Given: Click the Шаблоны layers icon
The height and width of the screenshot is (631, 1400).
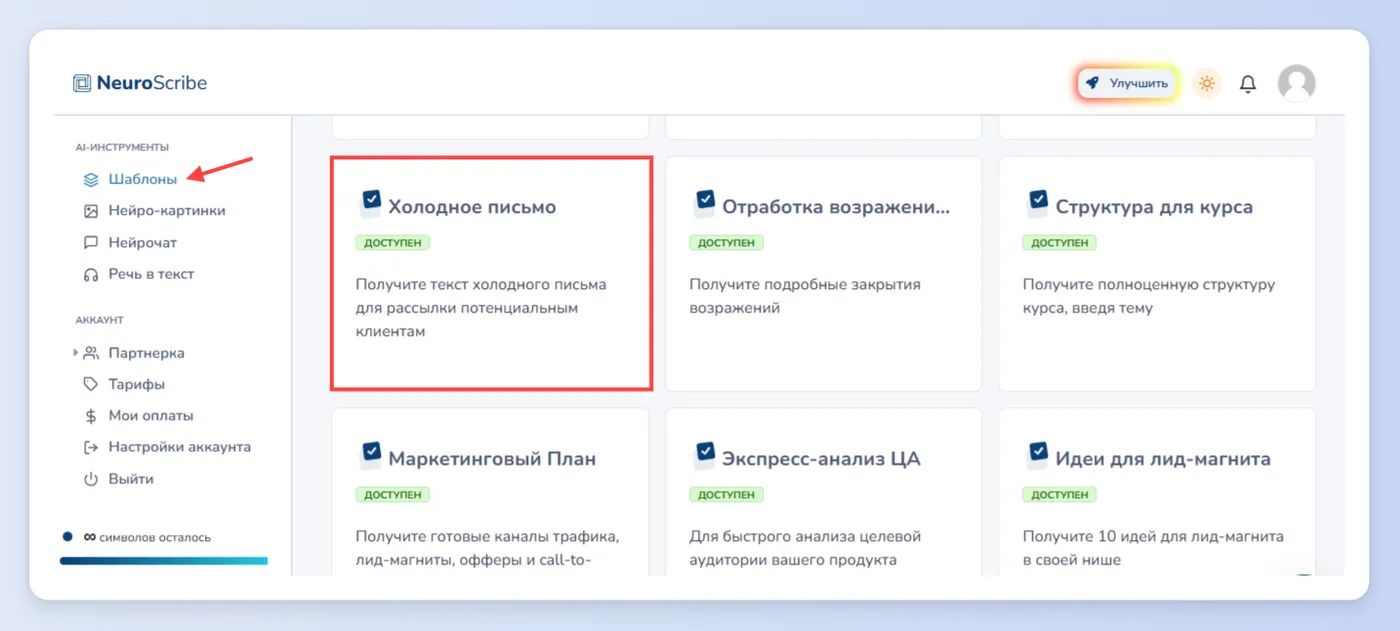Looking at the screenshot, I should pyautogui.click(x=91, y=180).
